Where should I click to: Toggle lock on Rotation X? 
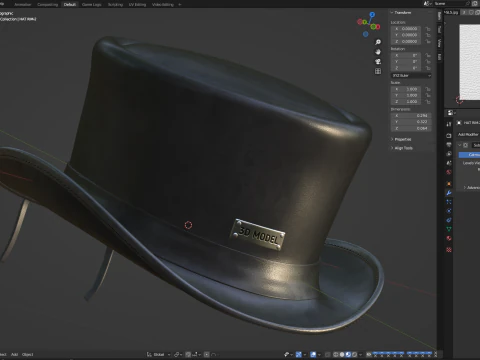[428, 55]
